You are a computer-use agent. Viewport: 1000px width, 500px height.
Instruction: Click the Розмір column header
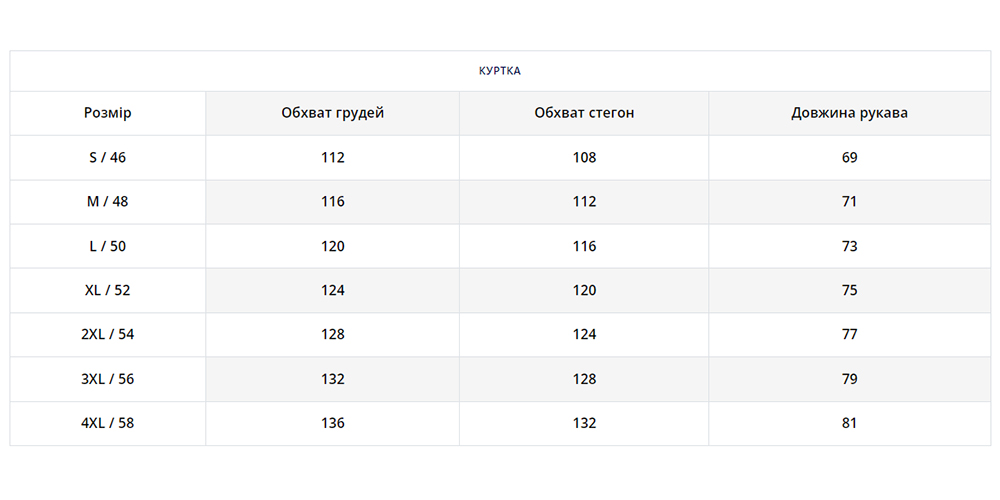coord(108,113)
